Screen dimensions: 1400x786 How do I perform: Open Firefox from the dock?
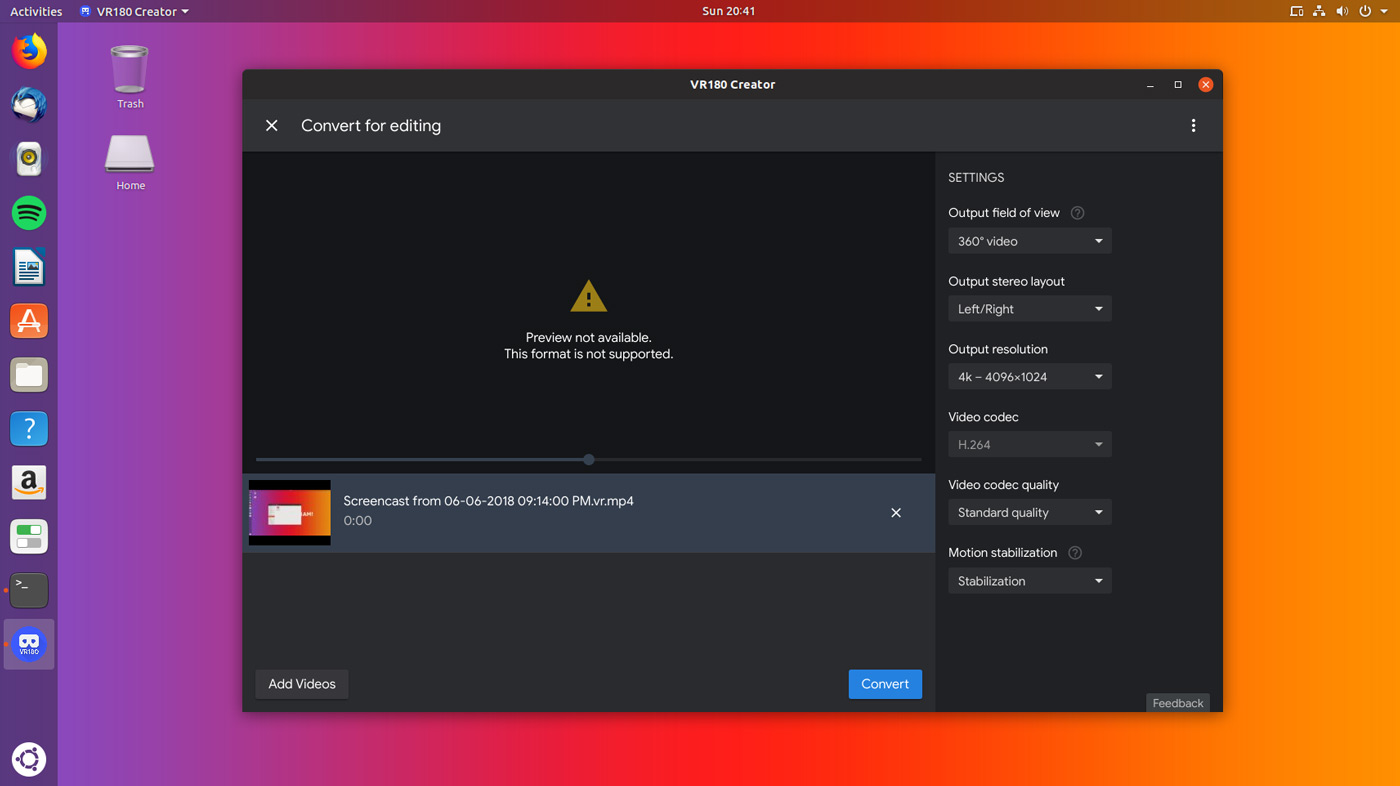click(x=29, y=51)
